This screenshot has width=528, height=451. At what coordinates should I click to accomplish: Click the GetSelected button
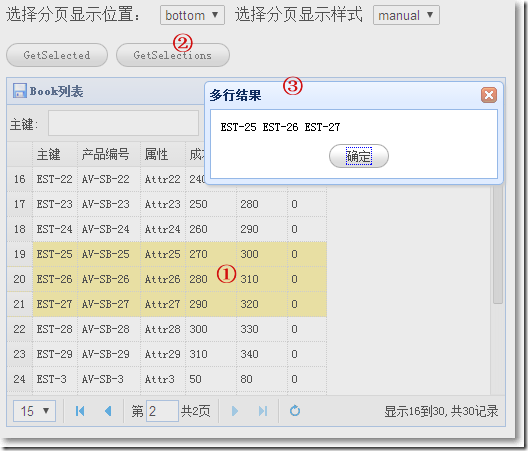[57, 55]
